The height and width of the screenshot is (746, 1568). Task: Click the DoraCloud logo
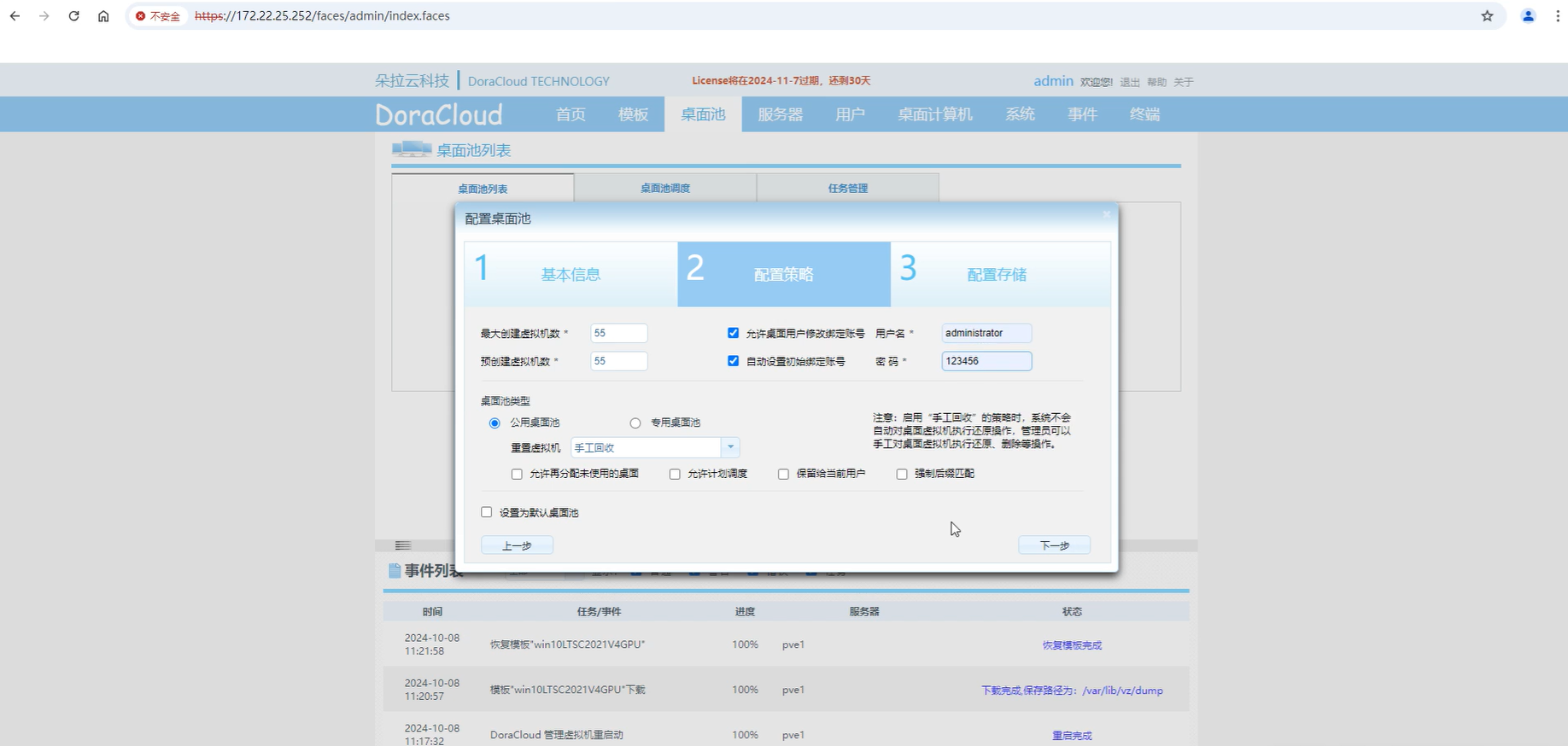(x=439, y=114)
